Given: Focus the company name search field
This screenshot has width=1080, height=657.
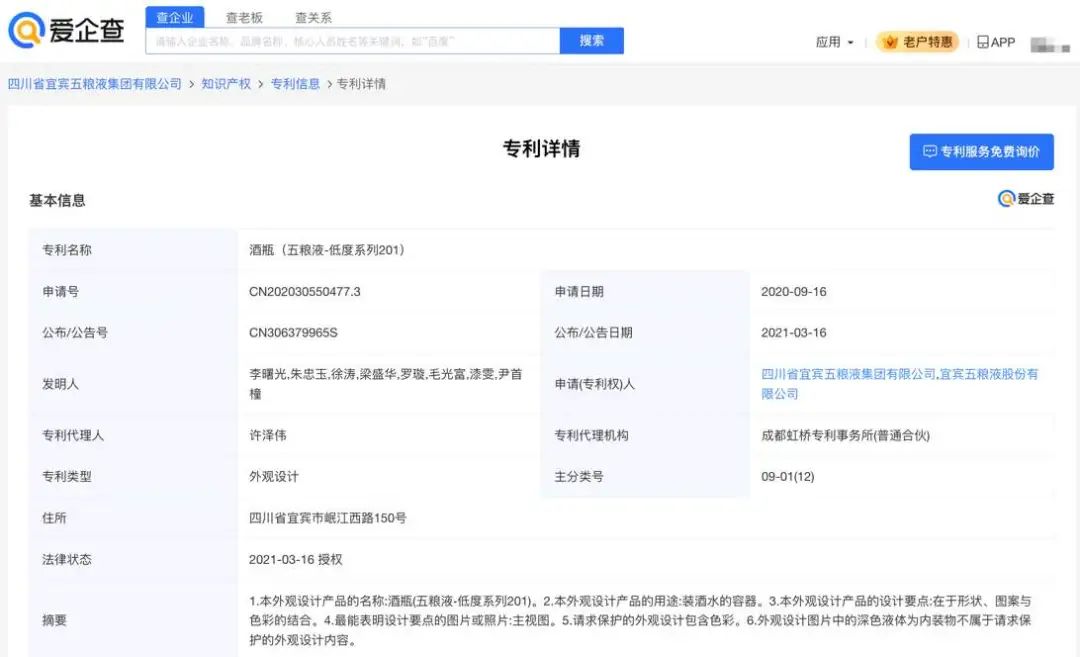Looking at the screenshot, I should pyautogui.click(x=353, y=41).
